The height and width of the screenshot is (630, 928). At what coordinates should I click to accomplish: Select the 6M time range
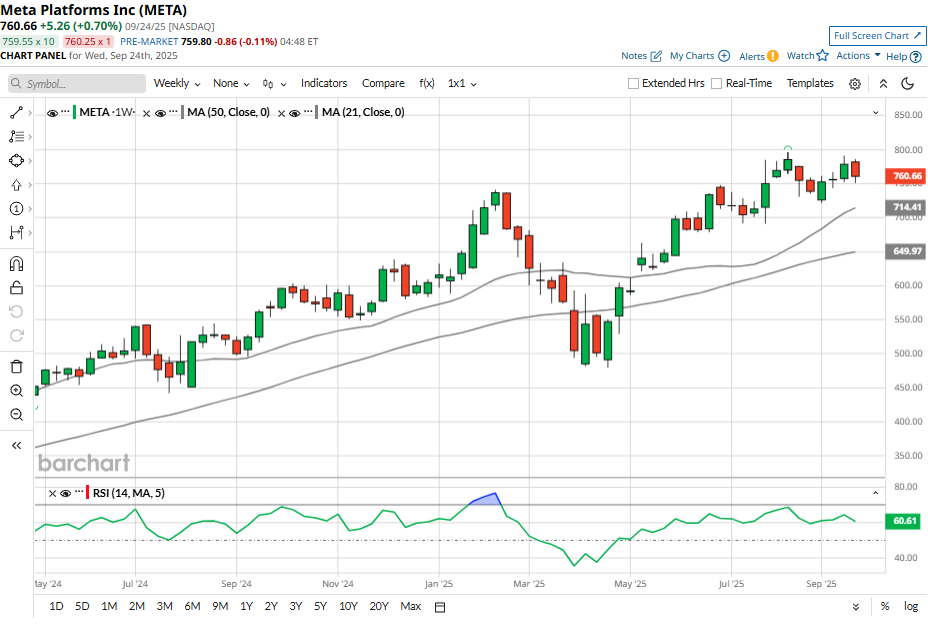pyautogui.click(x=192, y=606)
